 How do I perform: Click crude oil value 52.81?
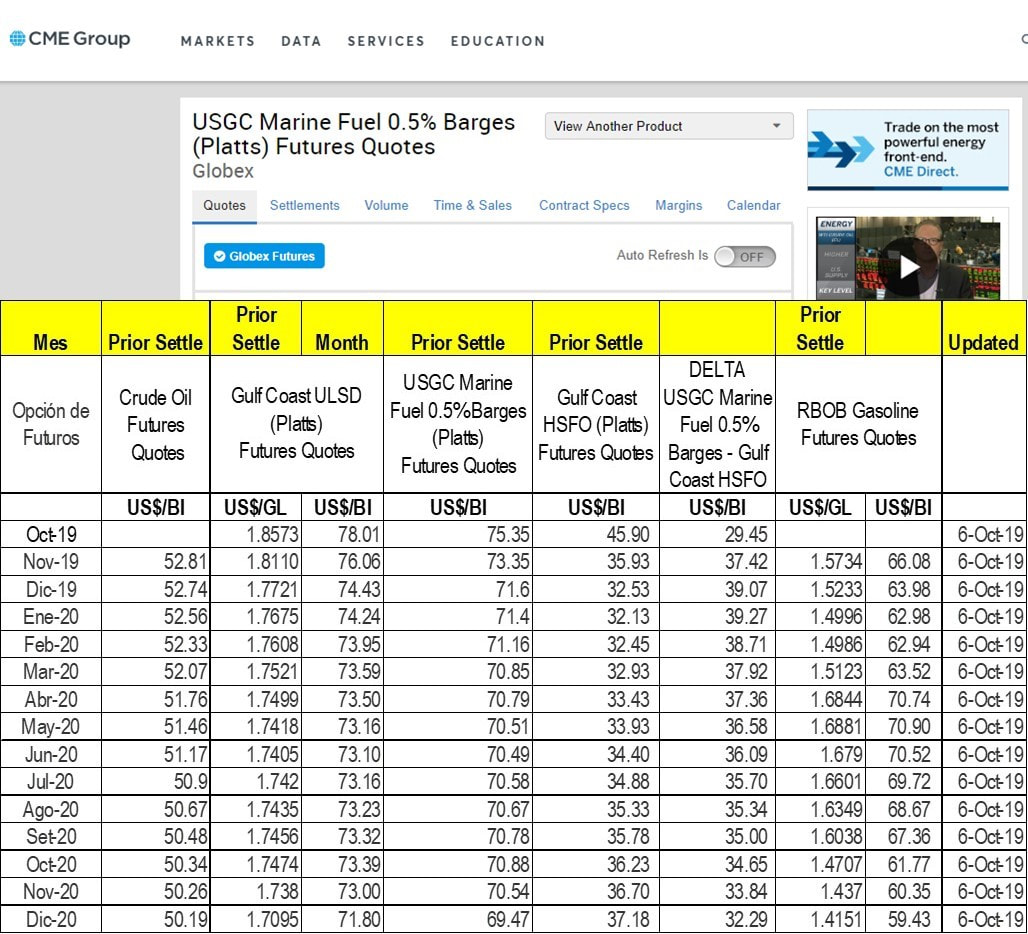click(x=186, y=562)
